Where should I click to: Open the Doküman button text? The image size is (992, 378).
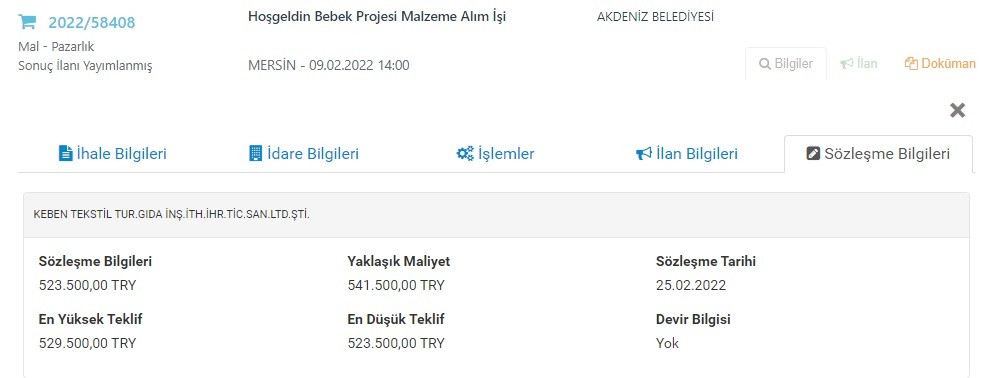tap(948, 64)
